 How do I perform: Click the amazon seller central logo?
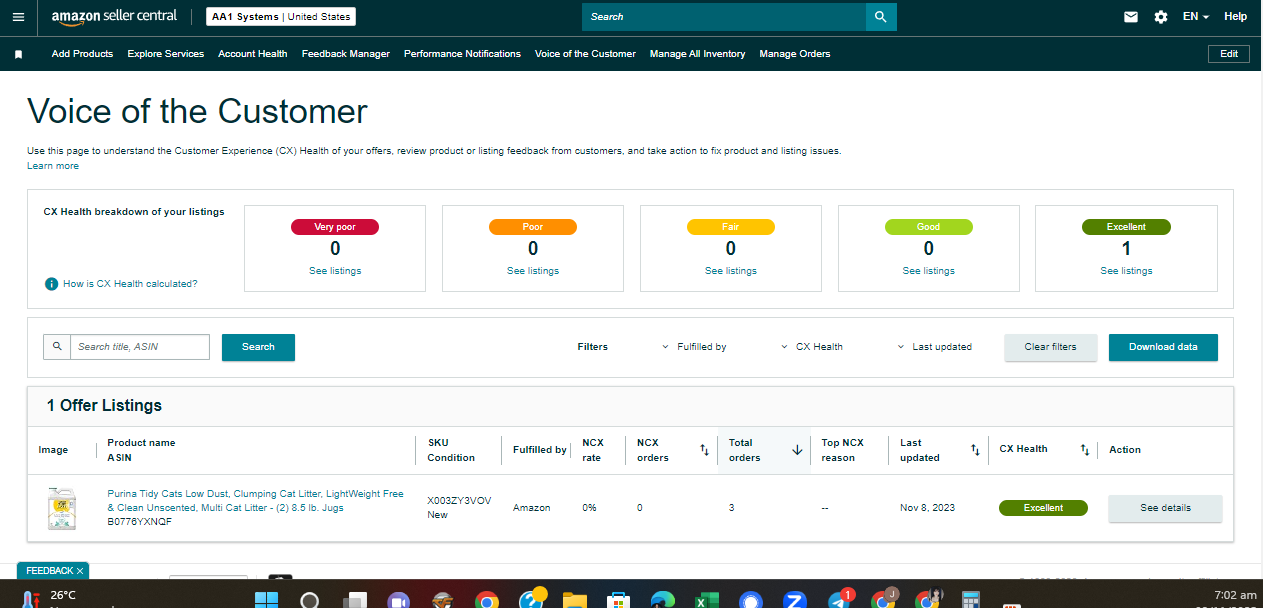click(x=114, y=17)
